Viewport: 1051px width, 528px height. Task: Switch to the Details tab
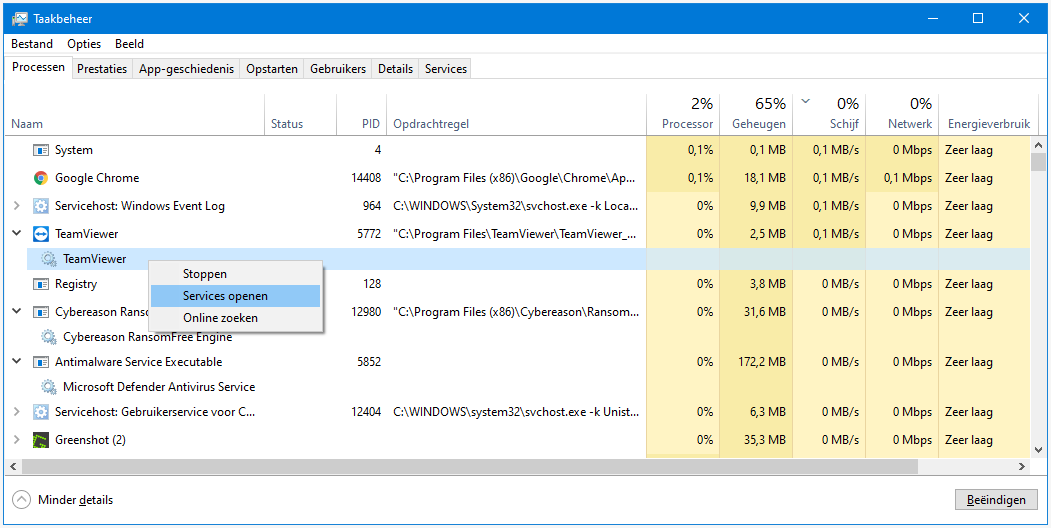[x=395, y=69]
